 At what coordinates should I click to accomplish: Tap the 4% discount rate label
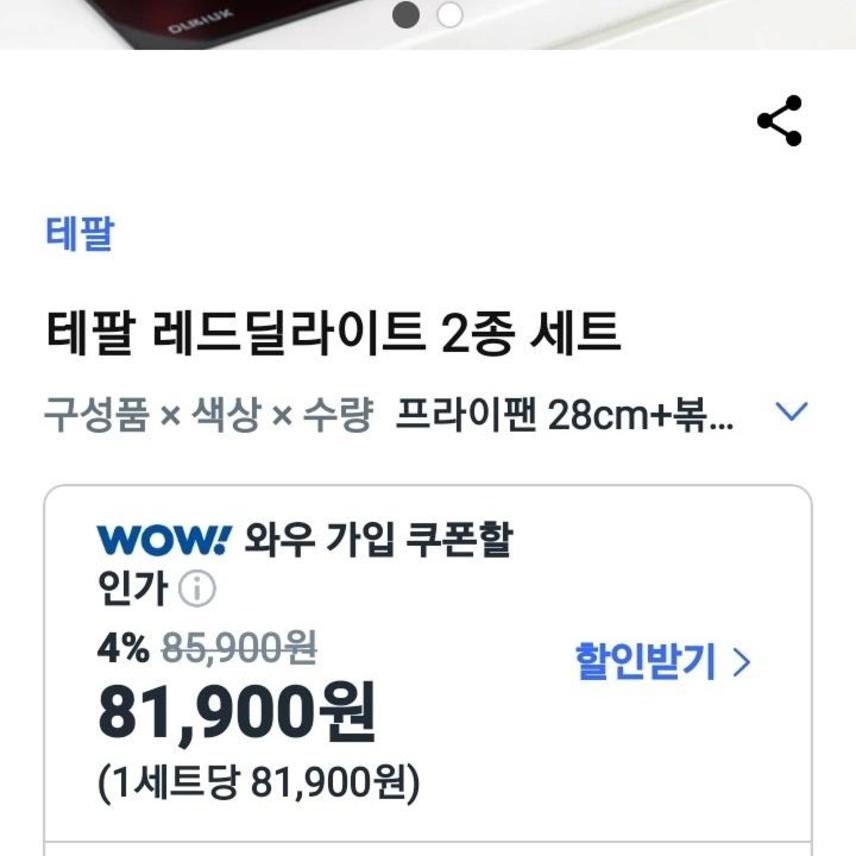coord(123,649)
